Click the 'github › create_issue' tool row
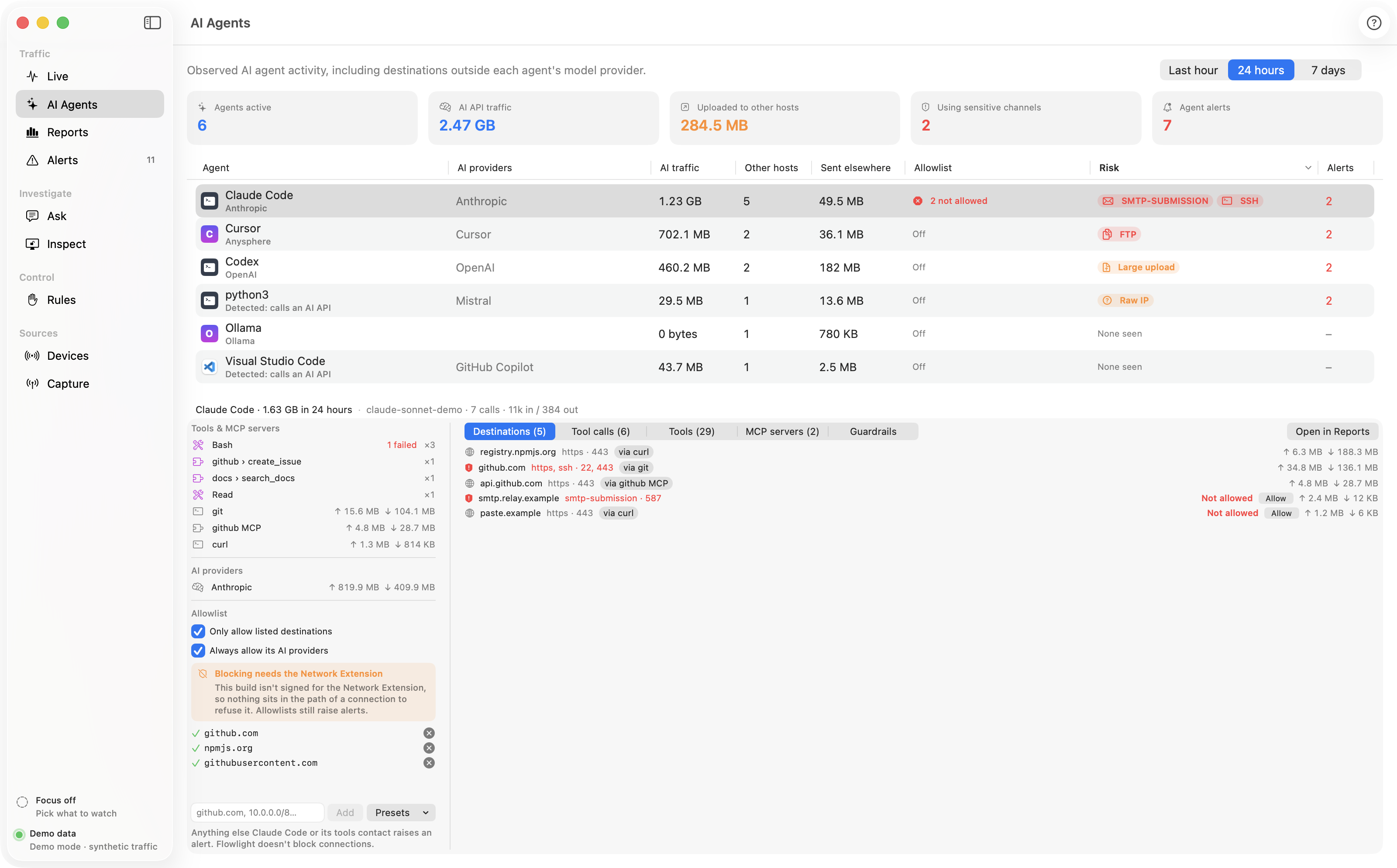This screenshot has height=868, width=1397. click(x=313, y=462)
